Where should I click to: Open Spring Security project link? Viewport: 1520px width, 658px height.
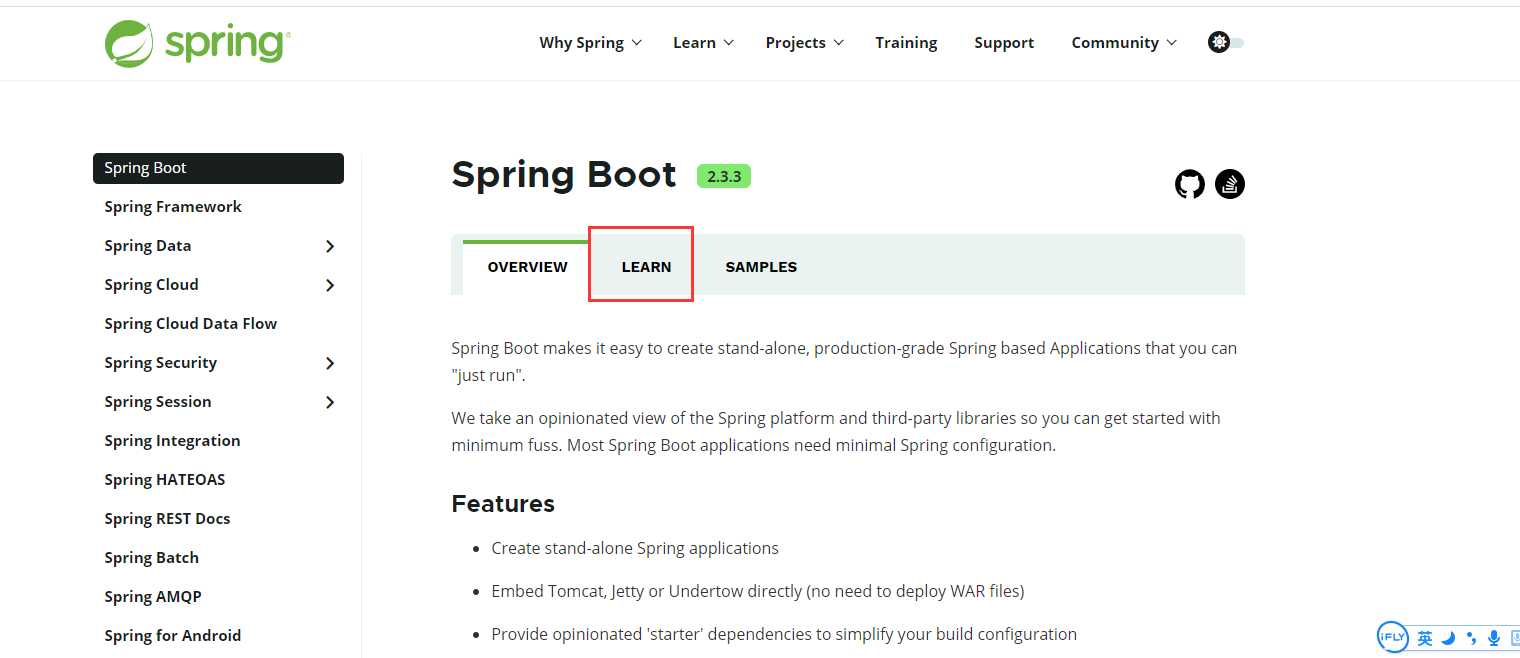(160, 363)
